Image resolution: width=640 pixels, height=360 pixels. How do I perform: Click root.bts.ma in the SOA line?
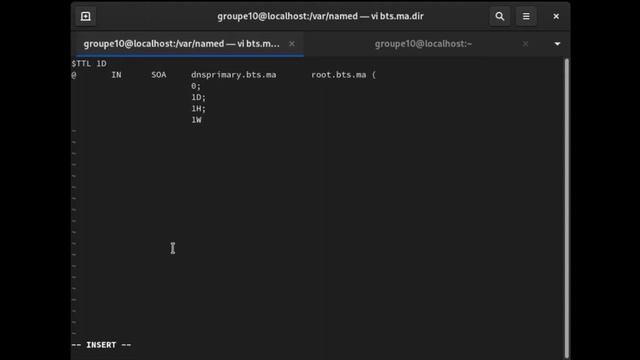click(x=338, y=75)
